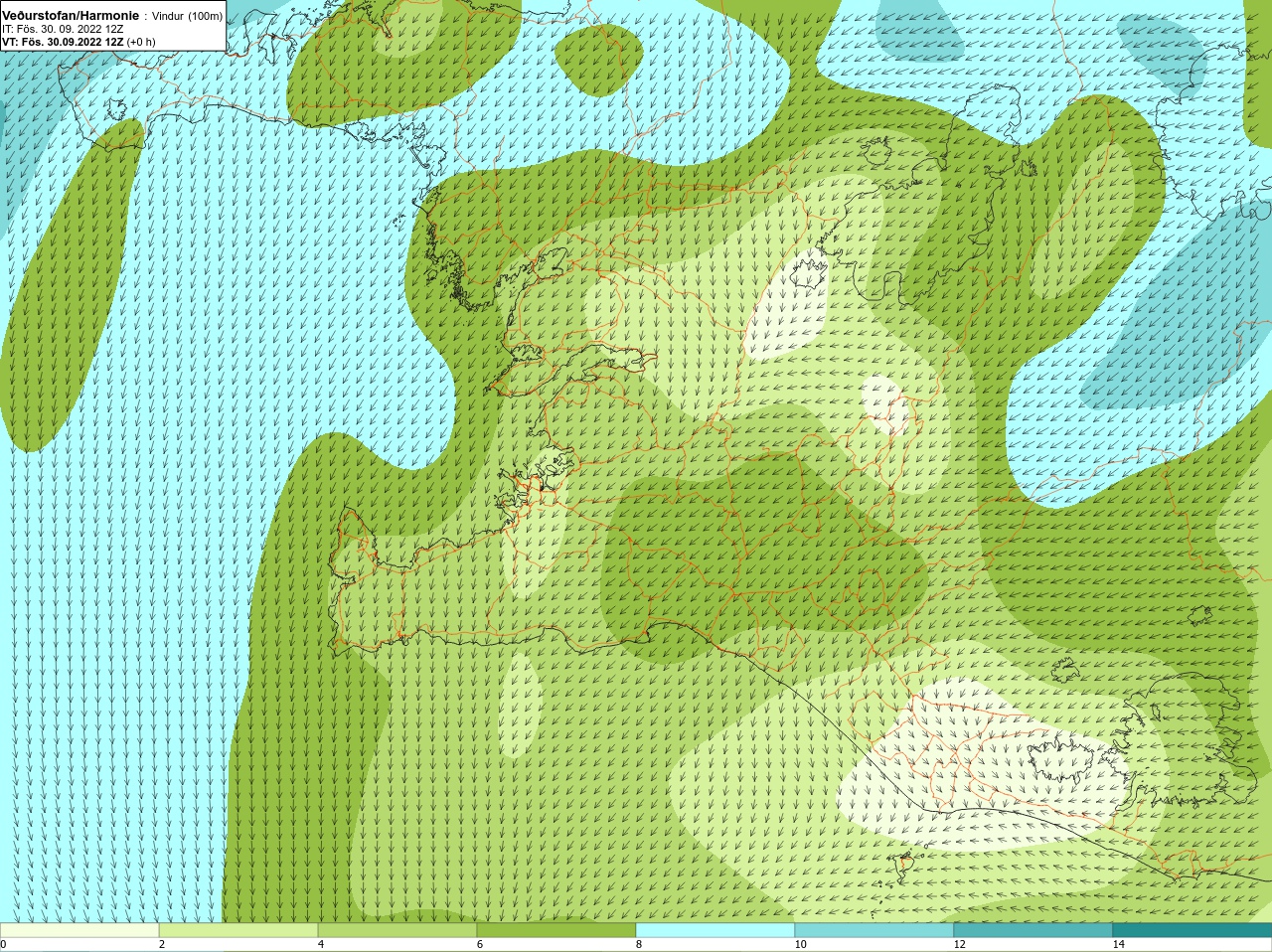This screenshot has width=1272, height=952.
Task: Click the legend value 4
Action: (x=321, y=944)
